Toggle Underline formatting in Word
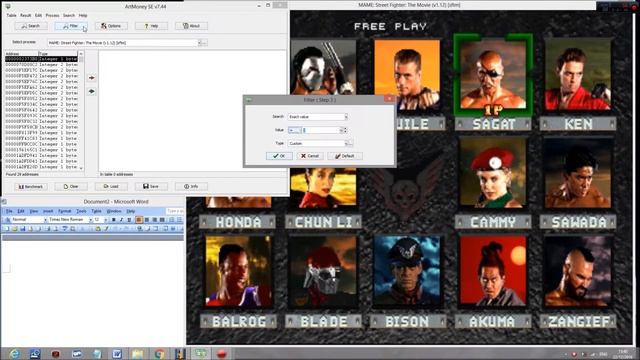This screenshot has width=640, height=360. point(129,220)
